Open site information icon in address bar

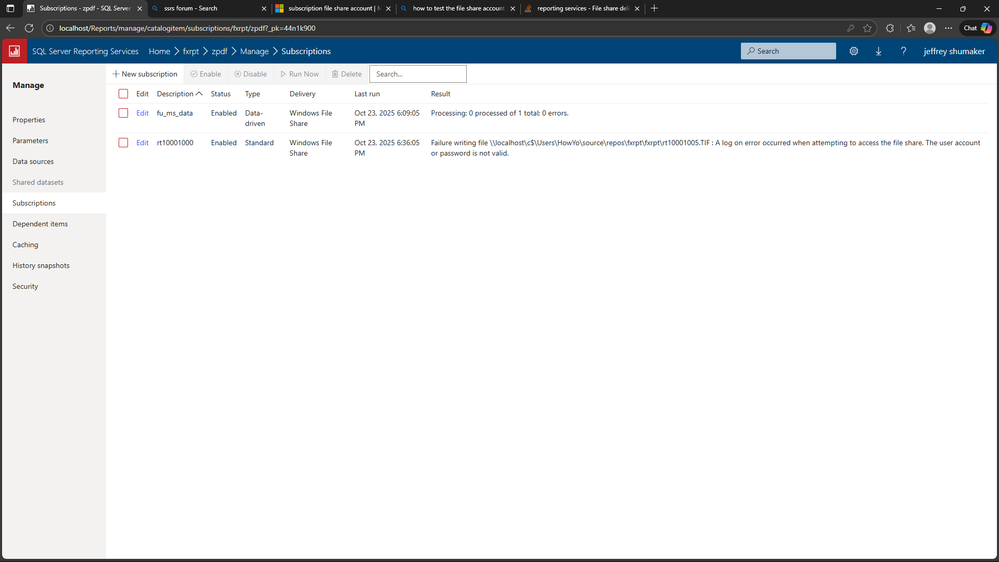coord(50,28)
